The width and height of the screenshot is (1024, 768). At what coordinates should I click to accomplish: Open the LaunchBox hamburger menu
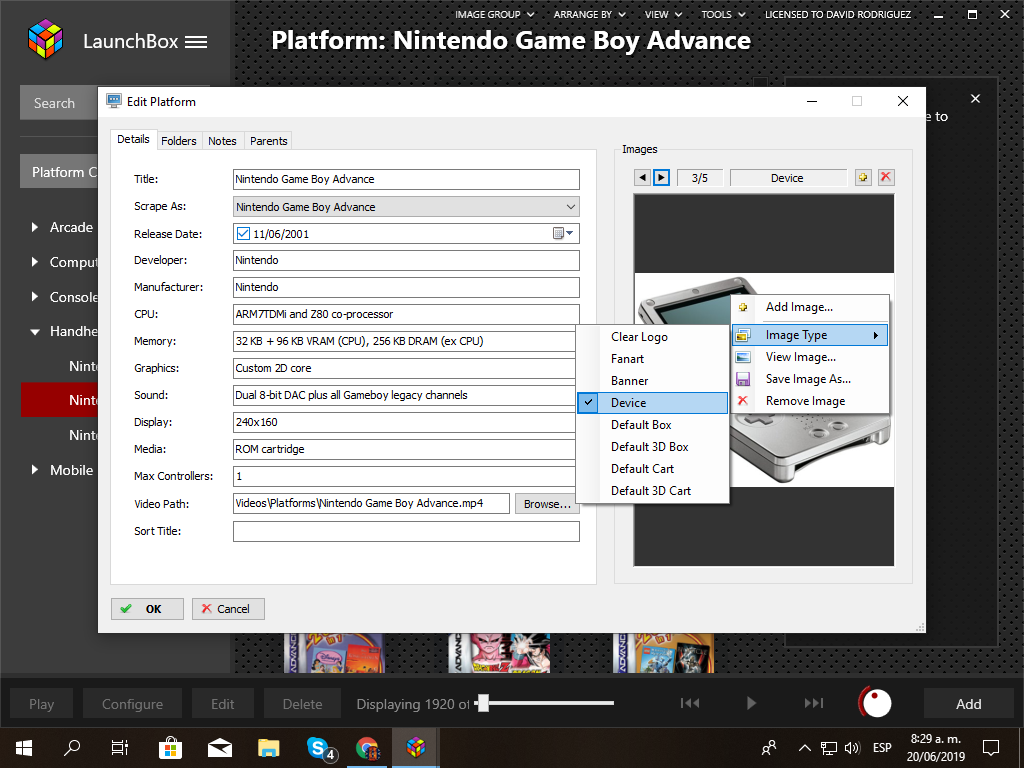(196, 42)
